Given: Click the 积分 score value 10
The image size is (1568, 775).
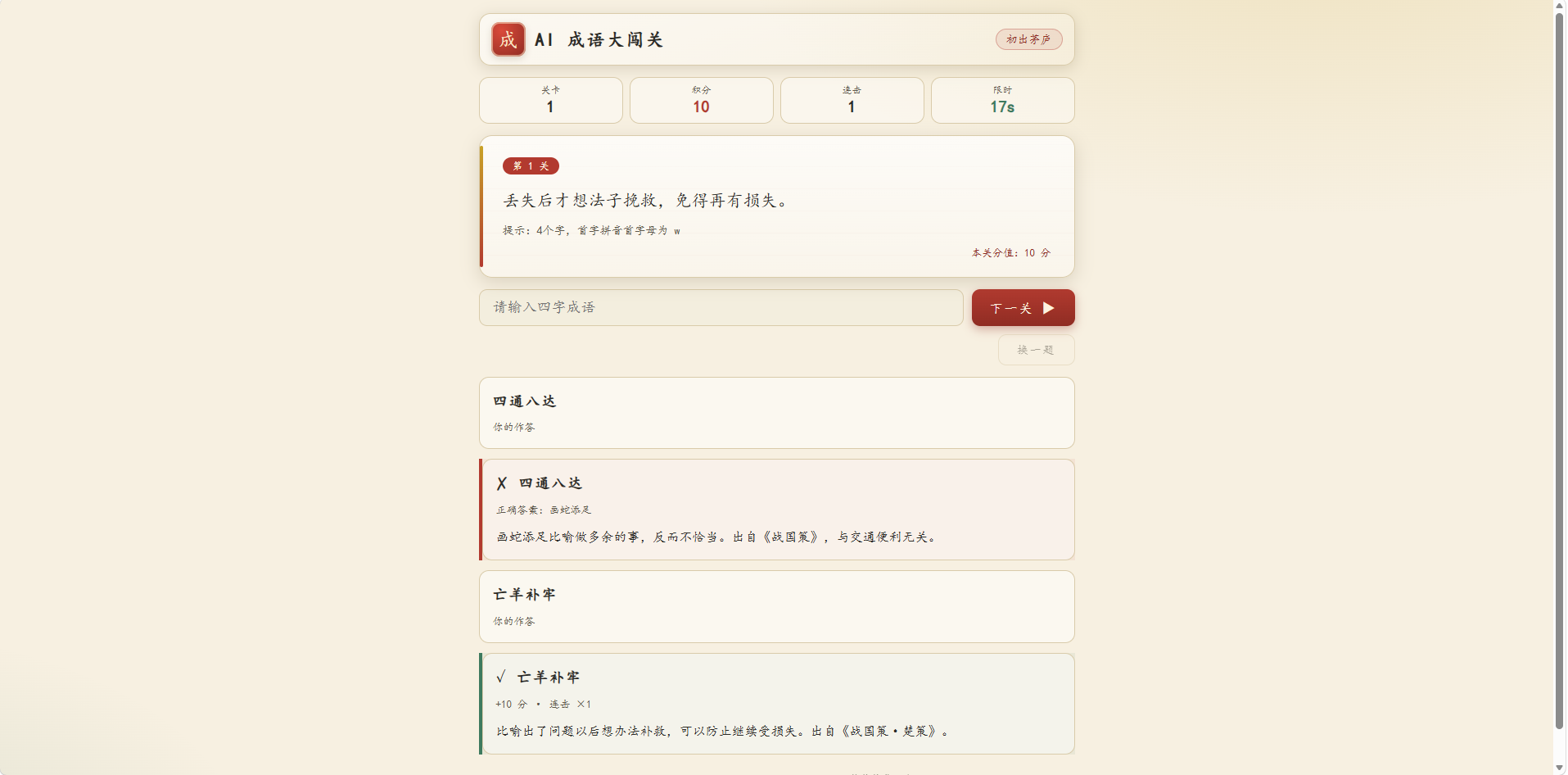Looking at the screenshot, I should [701, 107].
